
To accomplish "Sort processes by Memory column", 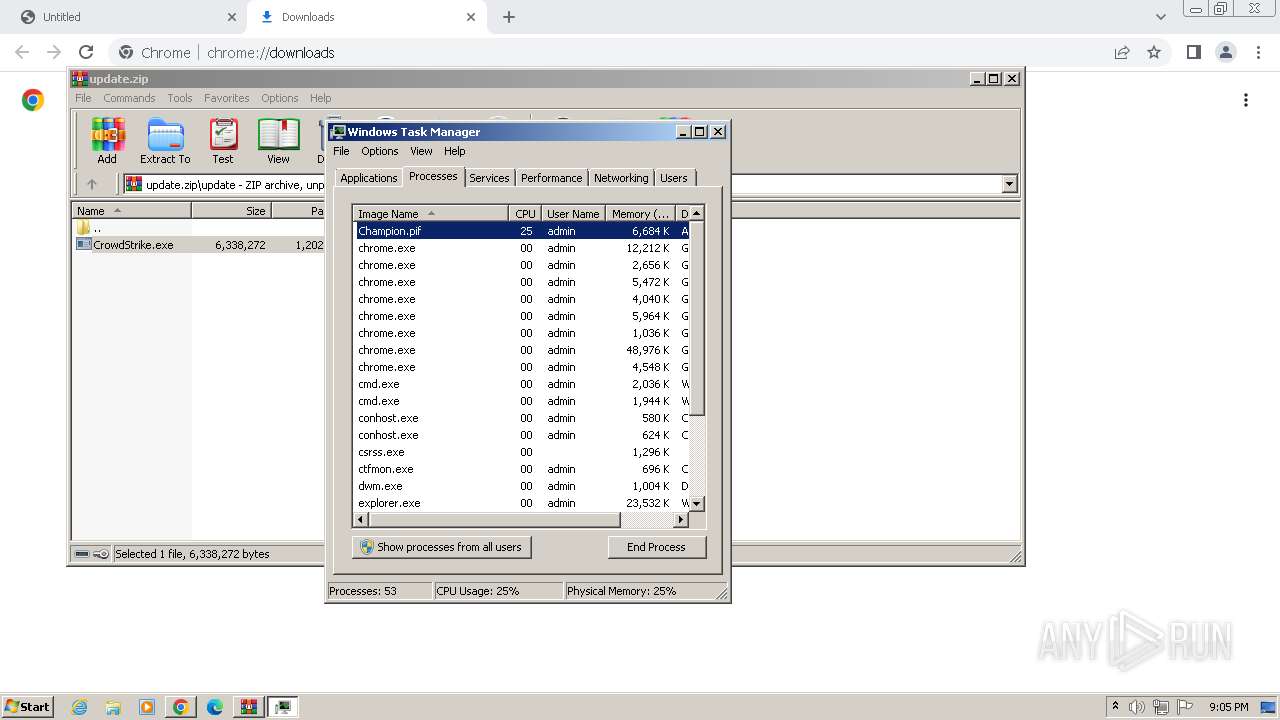I will (641, 213).
